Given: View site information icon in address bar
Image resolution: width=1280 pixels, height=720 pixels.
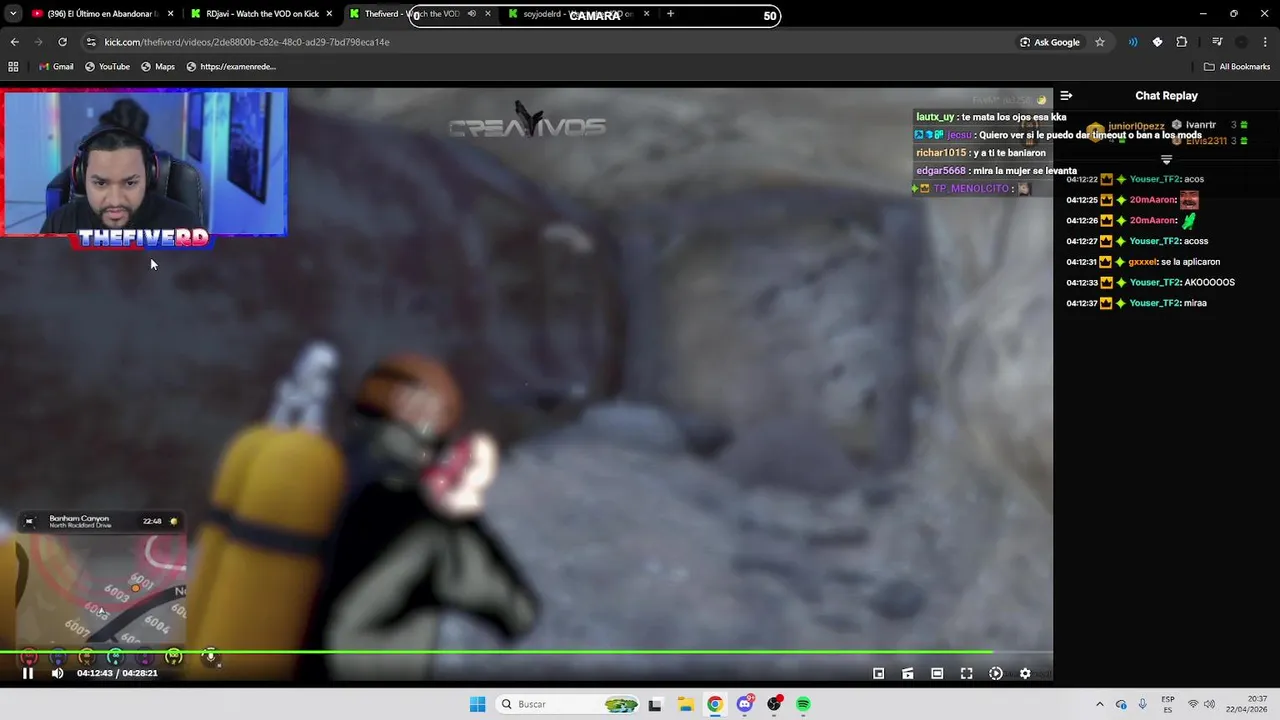Looking at the screenshot, I should coord(91,42).
